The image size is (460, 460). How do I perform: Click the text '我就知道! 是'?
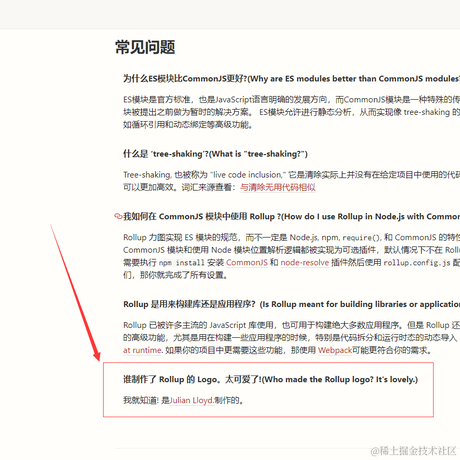coord(146,400)
